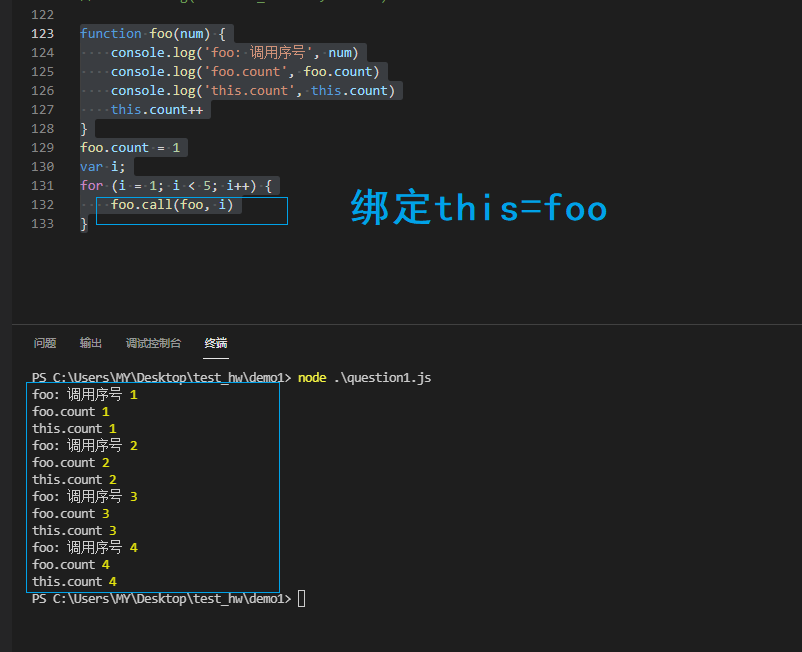Click terminal output 'this.count 2'
The height and width of the screenshot is (652, 802).
click(x=74, y=480)
